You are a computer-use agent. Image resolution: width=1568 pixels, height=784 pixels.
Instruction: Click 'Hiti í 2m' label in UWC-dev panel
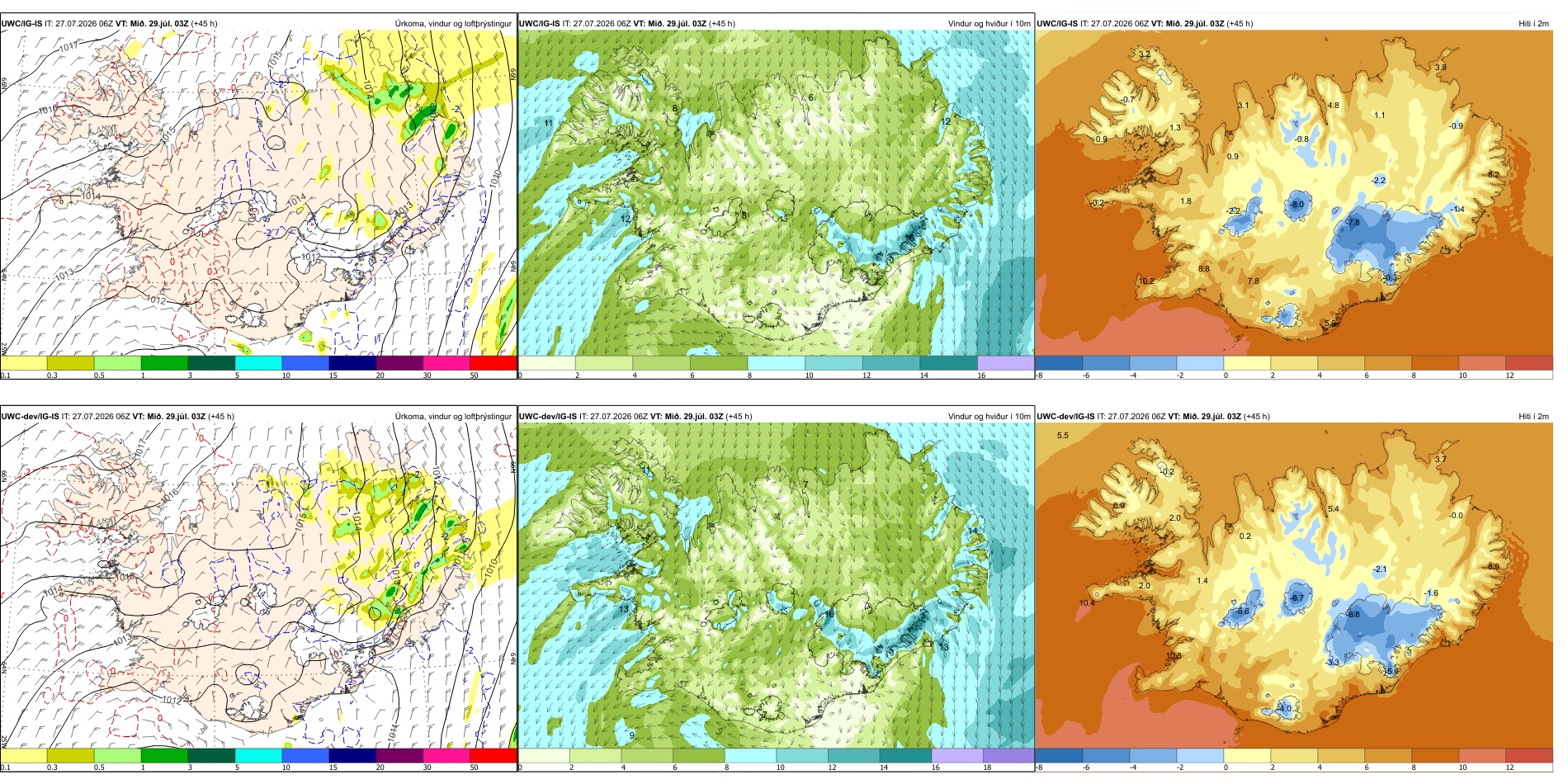(1533, 416)
